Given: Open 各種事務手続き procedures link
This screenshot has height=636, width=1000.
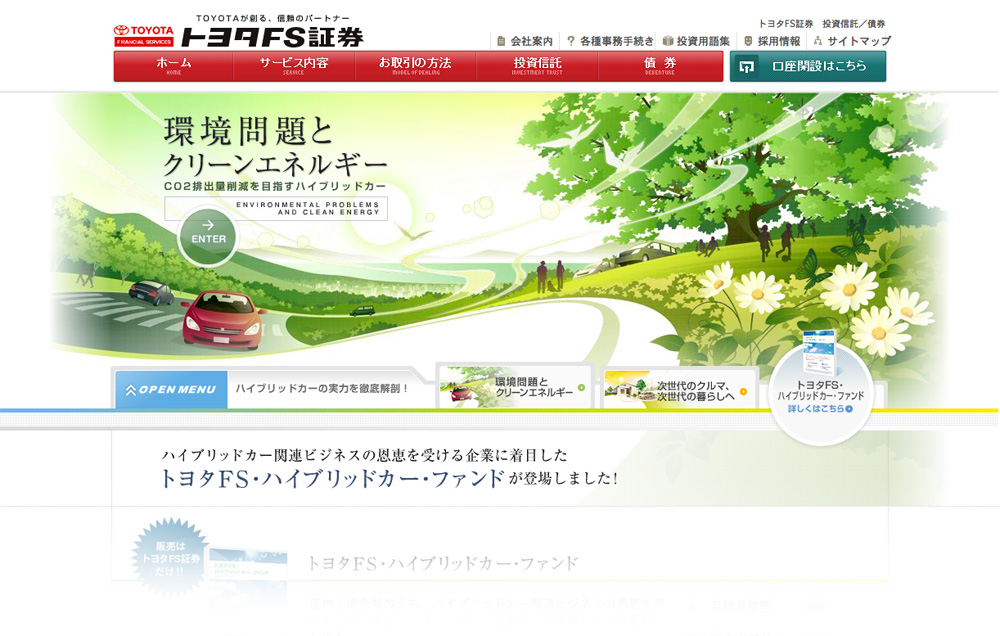Looking at the screenshot, I should pos(617,41).
